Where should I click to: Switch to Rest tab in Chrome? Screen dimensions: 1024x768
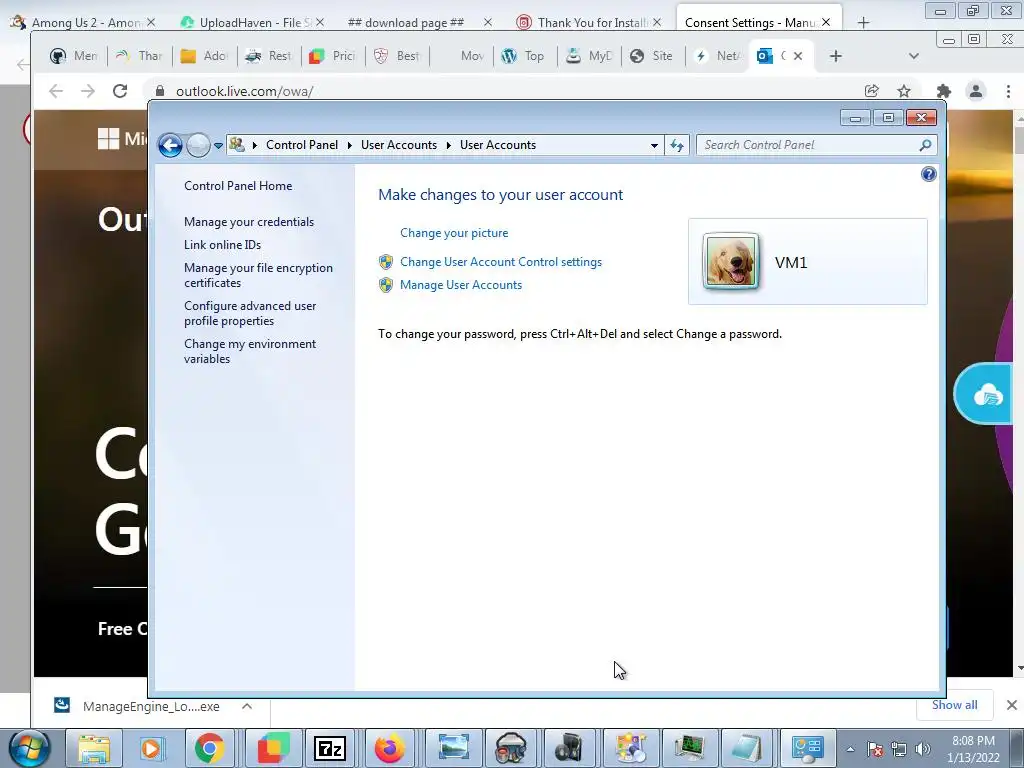tap(268, 56)
